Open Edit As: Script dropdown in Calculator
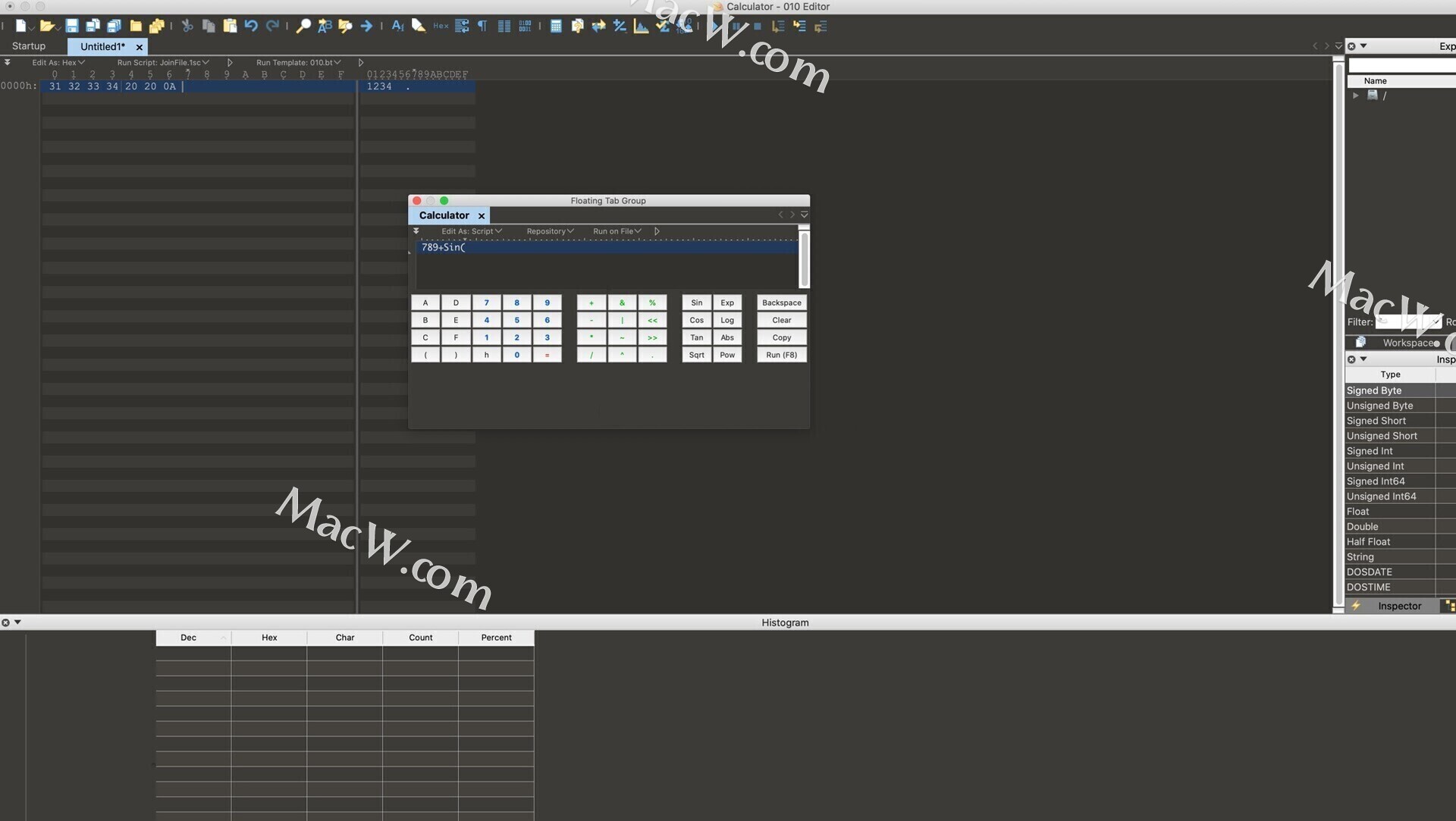The height and width of the screenshot is (821, 1456). click(x=472, y=231)
